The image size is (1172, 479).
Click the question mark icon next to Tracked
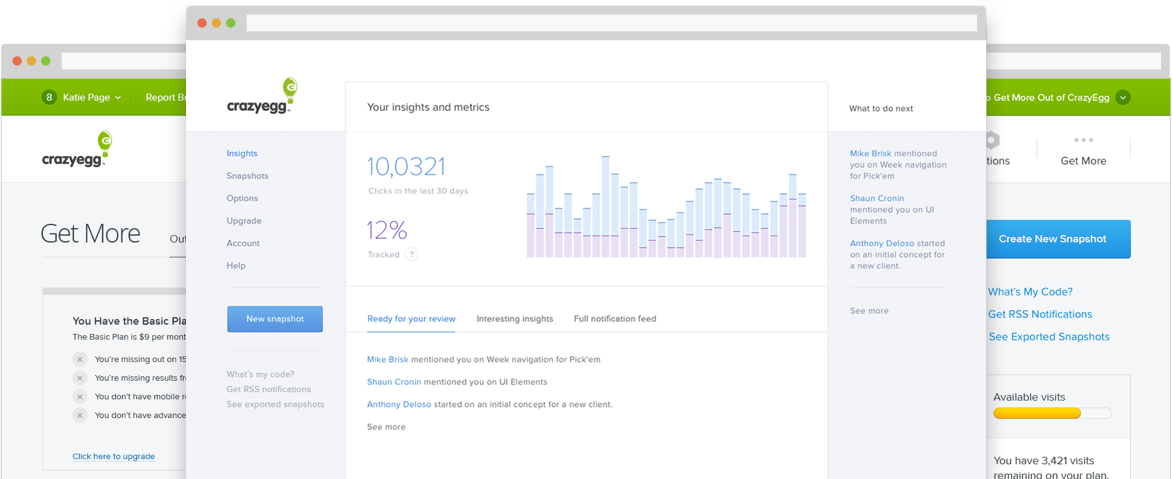(x=411, y=254)
